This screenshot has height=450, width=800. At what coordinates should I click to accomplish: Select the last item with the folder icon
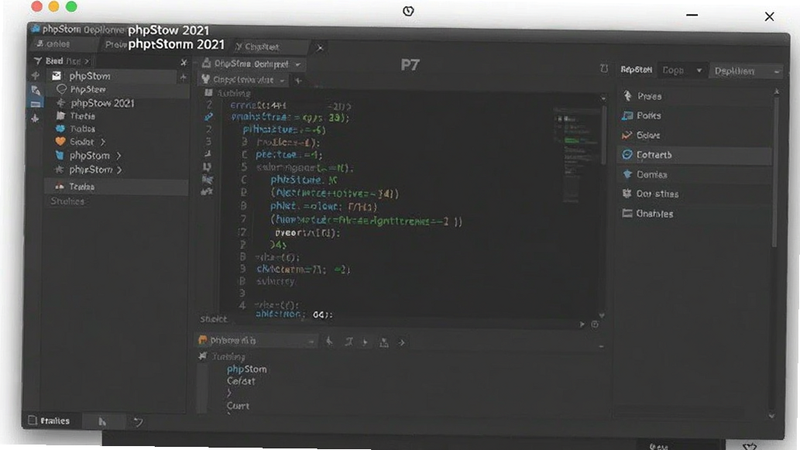[x=694, y=214]
